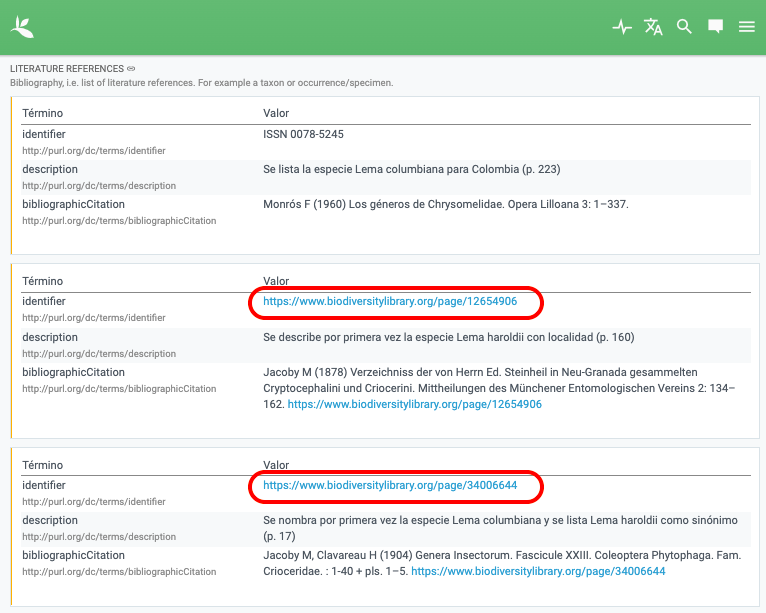Click the Lema haroldii description text

[448, 338]
